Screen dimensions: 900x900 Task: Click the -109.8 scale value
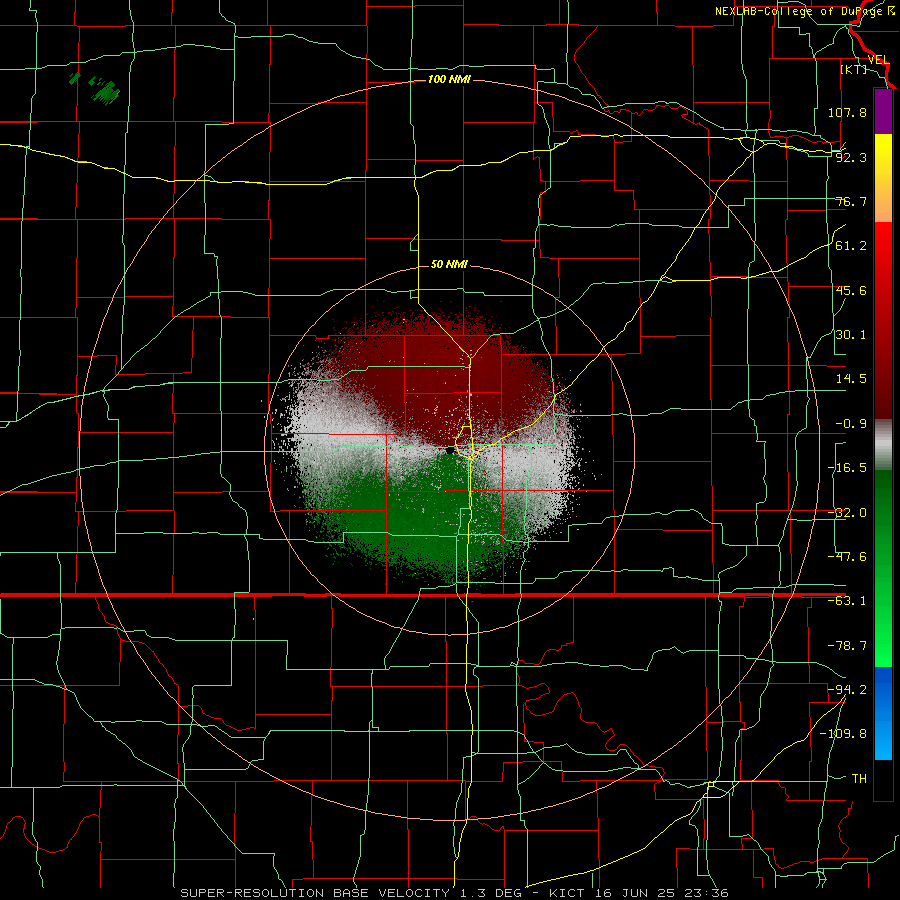pyautogui.click(x=843, y=734)
